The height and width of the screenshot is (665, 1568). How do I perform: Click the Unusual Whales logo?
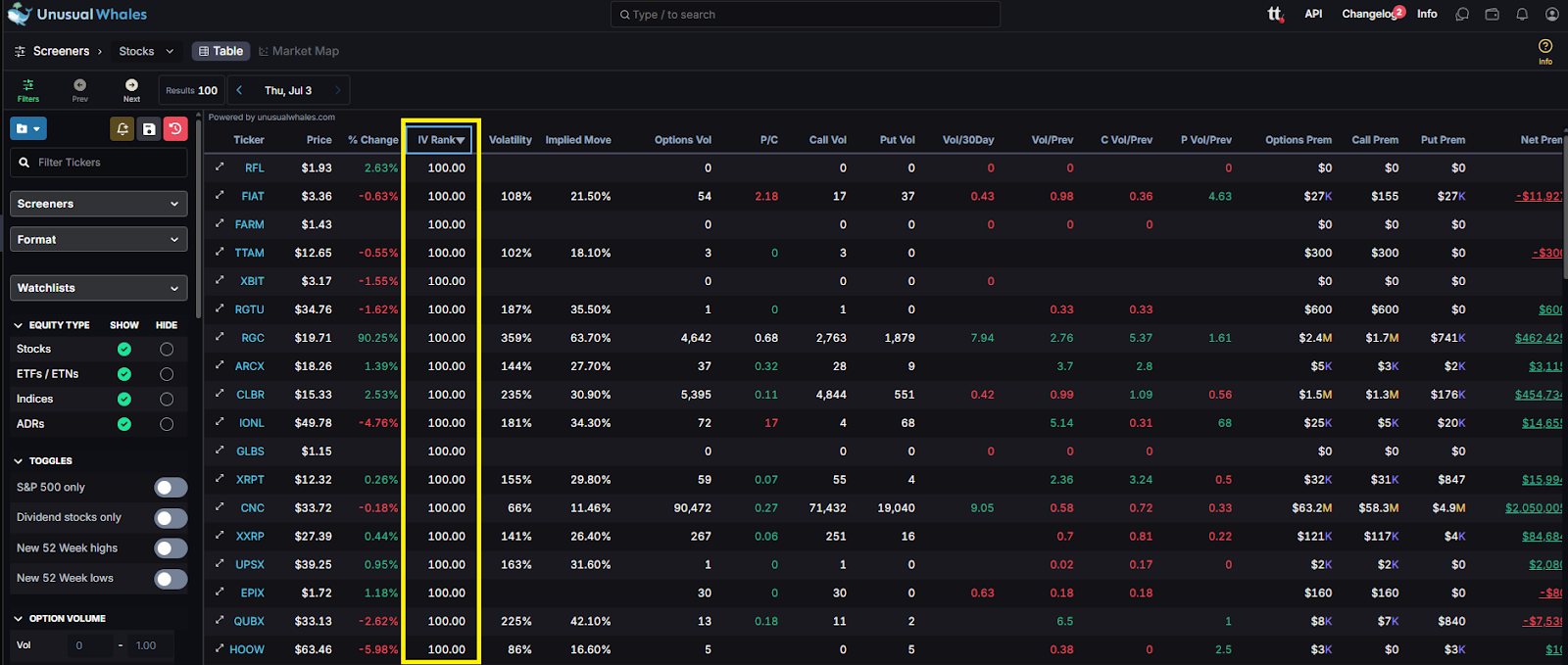click(76, 14)
